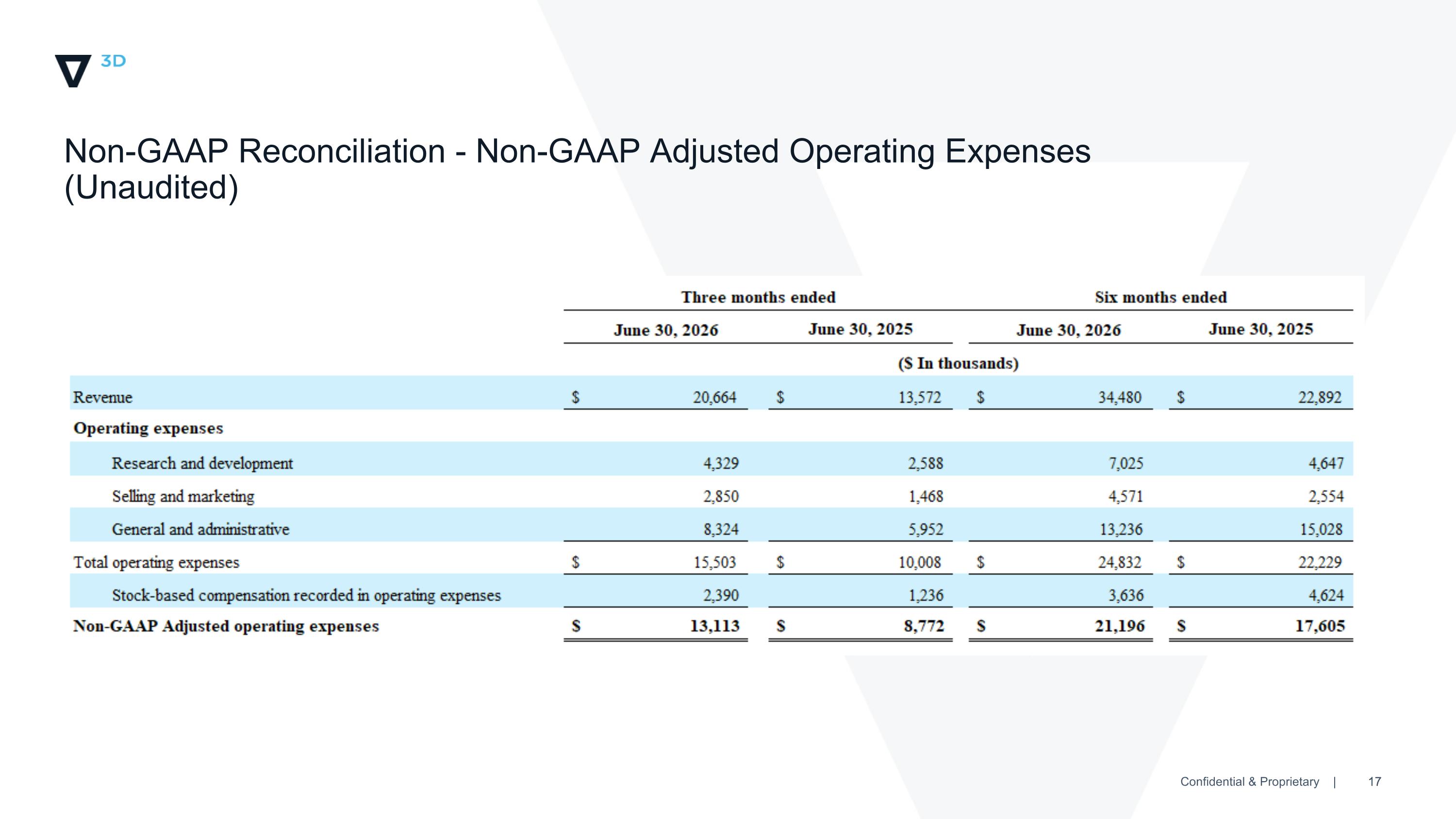Select the general and administrative value 13,236

coord(1122,530)
